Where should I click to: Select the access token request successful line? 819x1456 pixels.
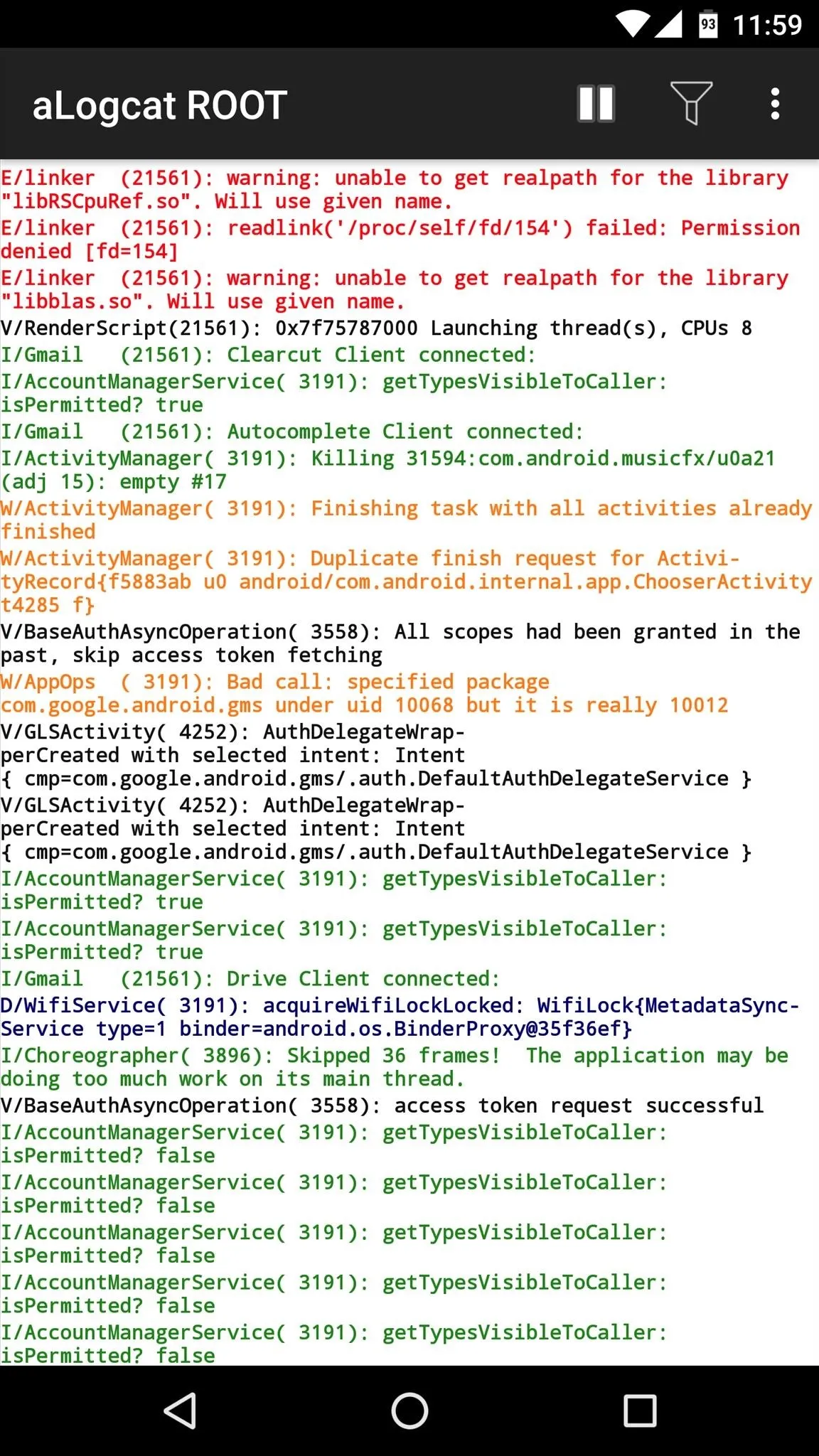[382, 1106]
